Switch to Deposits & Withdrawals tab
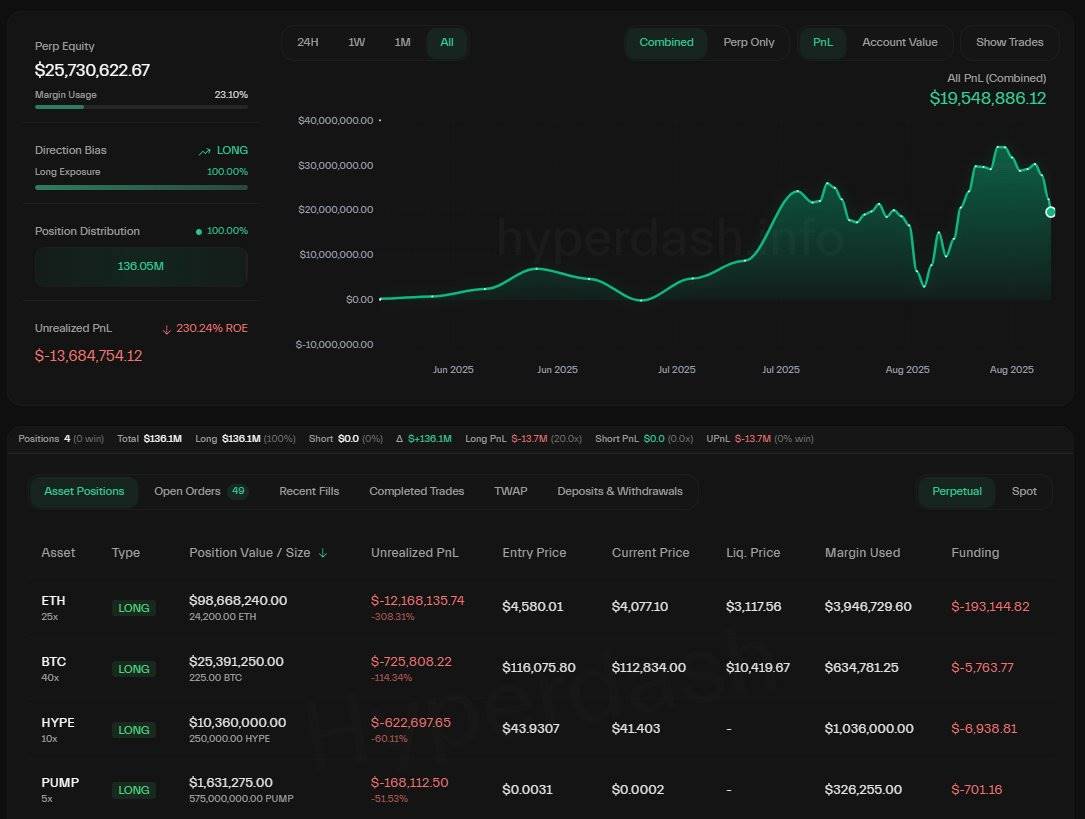 click(619, 491)
